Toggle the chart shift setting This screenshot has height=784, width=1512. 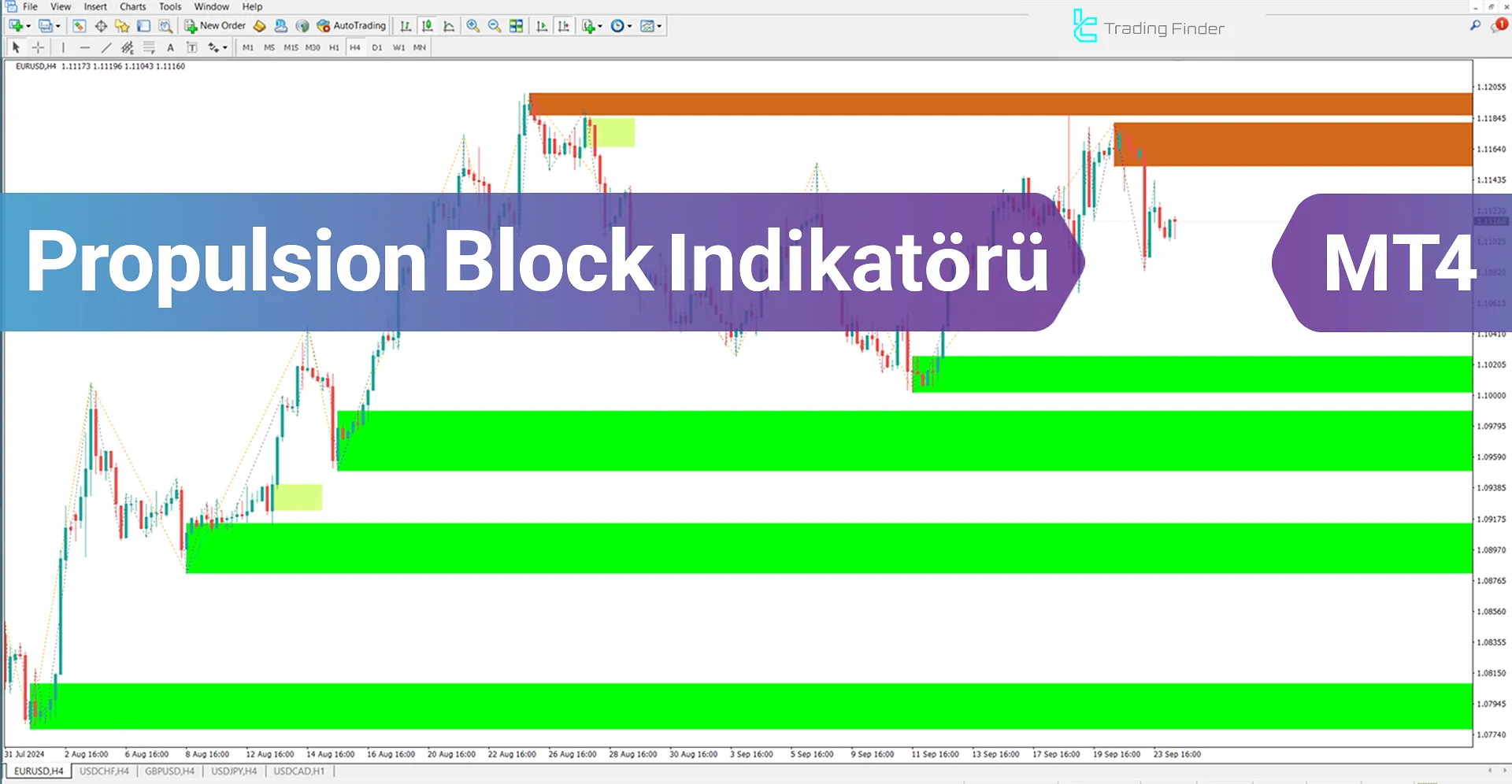coord(564,25)
